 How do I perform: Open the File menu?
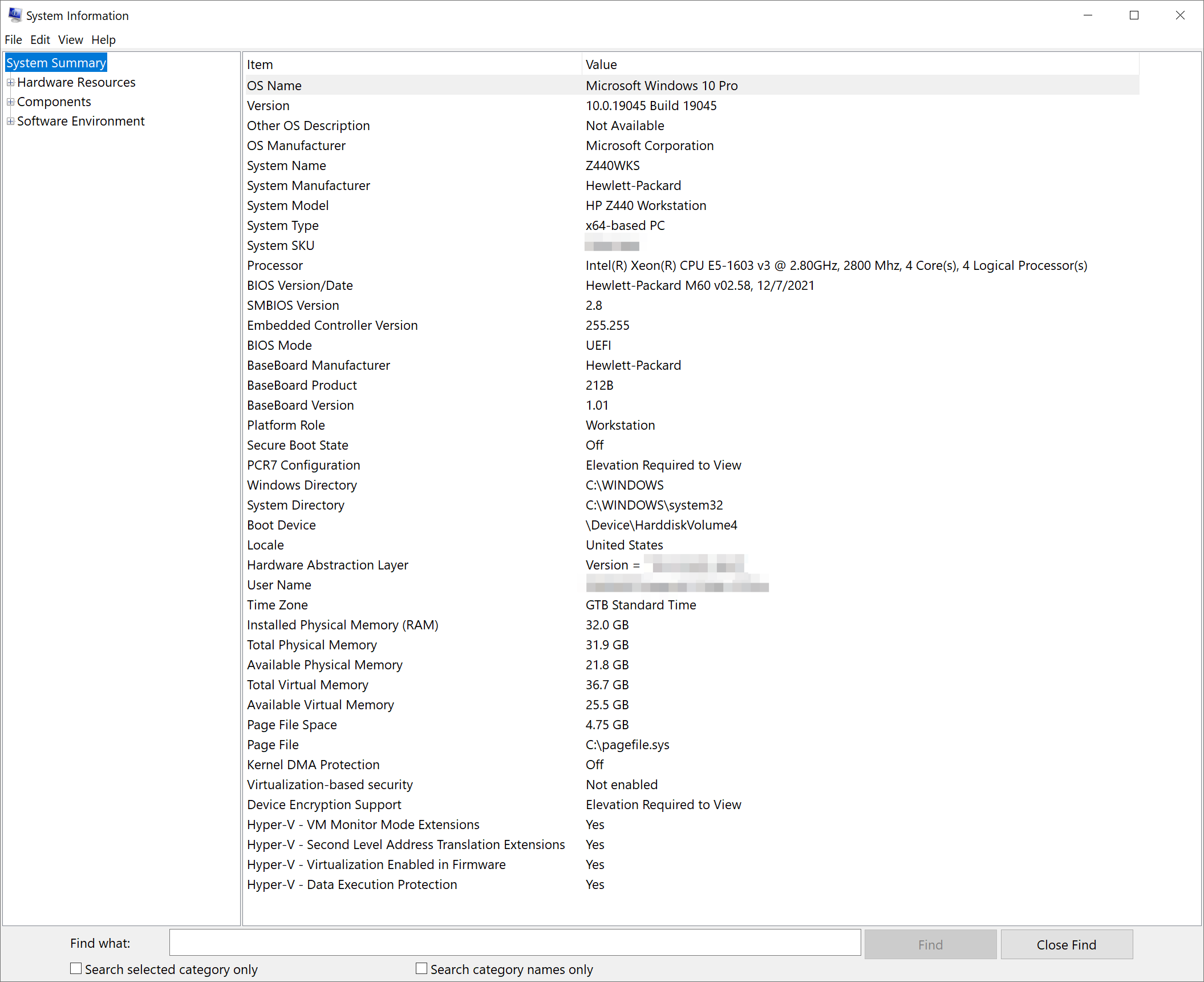(x=13, y=39)
